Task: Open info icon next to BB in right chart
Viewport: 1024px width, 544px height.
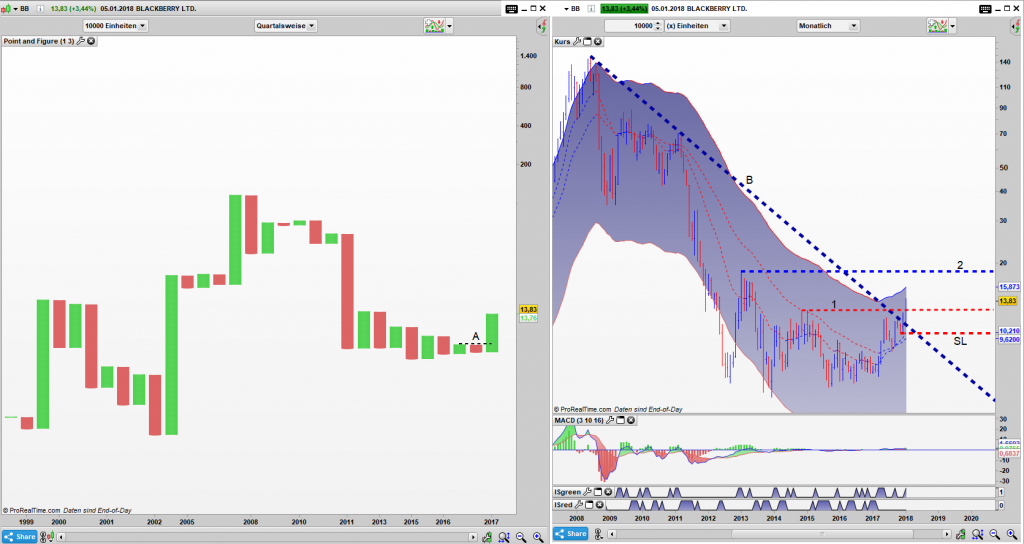Action: coord(591,8)
